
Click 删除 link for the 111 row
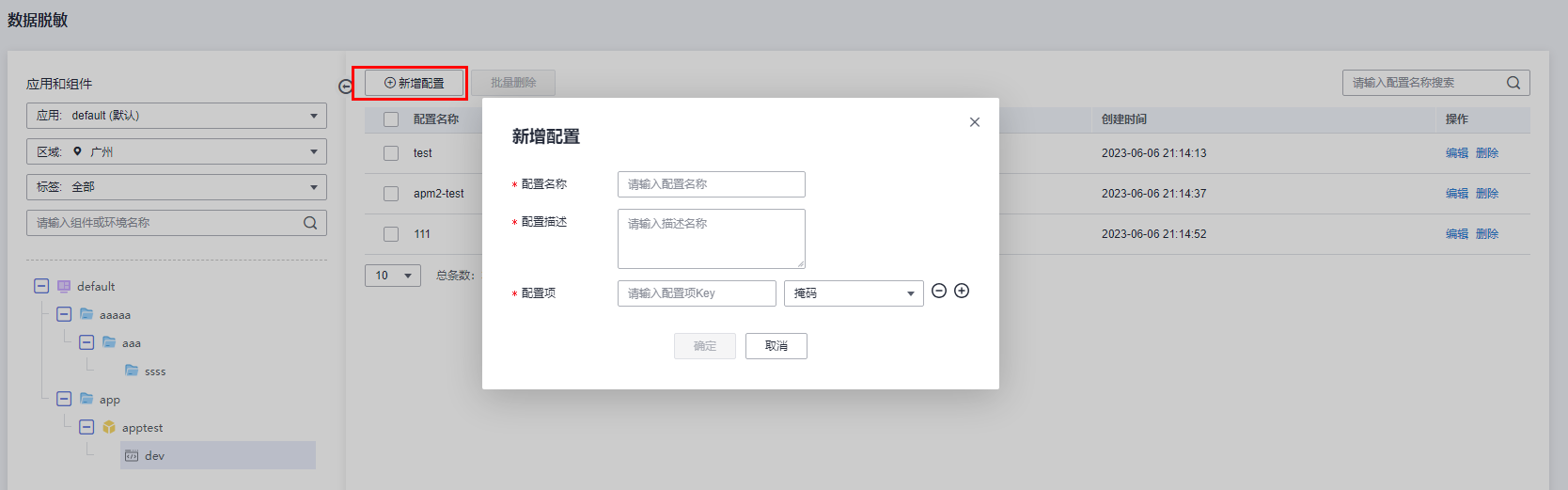coord(1487,234)
